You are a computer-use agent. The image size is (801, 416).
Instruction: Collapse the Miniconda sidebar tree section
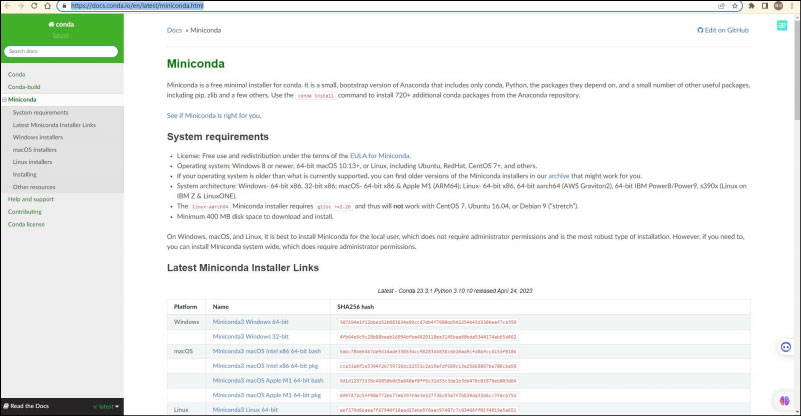click(4, 100)
